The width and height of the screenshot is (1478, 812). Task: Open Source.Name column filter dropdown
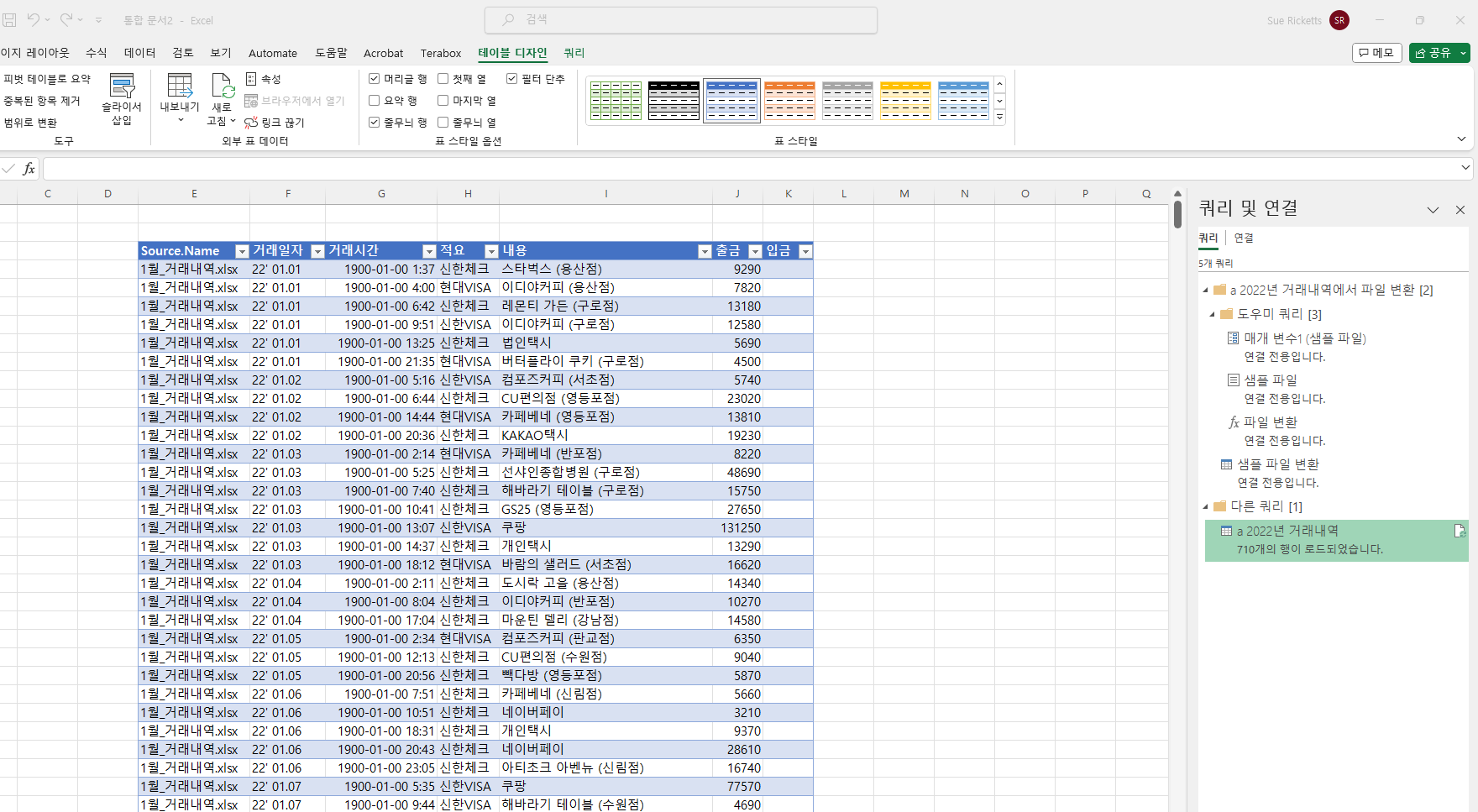[x=242, y=251]
